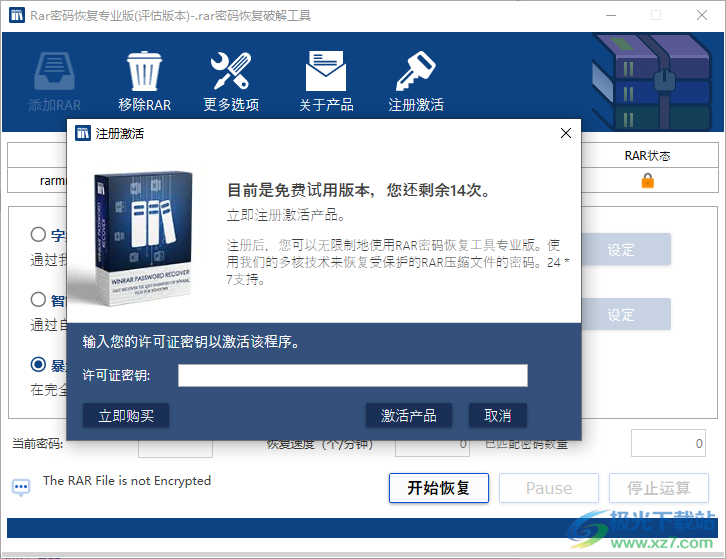Viewport: 726px width, 559px height.
Task: Click the 停止运算 stop button
Action: (x=659, y=488)
